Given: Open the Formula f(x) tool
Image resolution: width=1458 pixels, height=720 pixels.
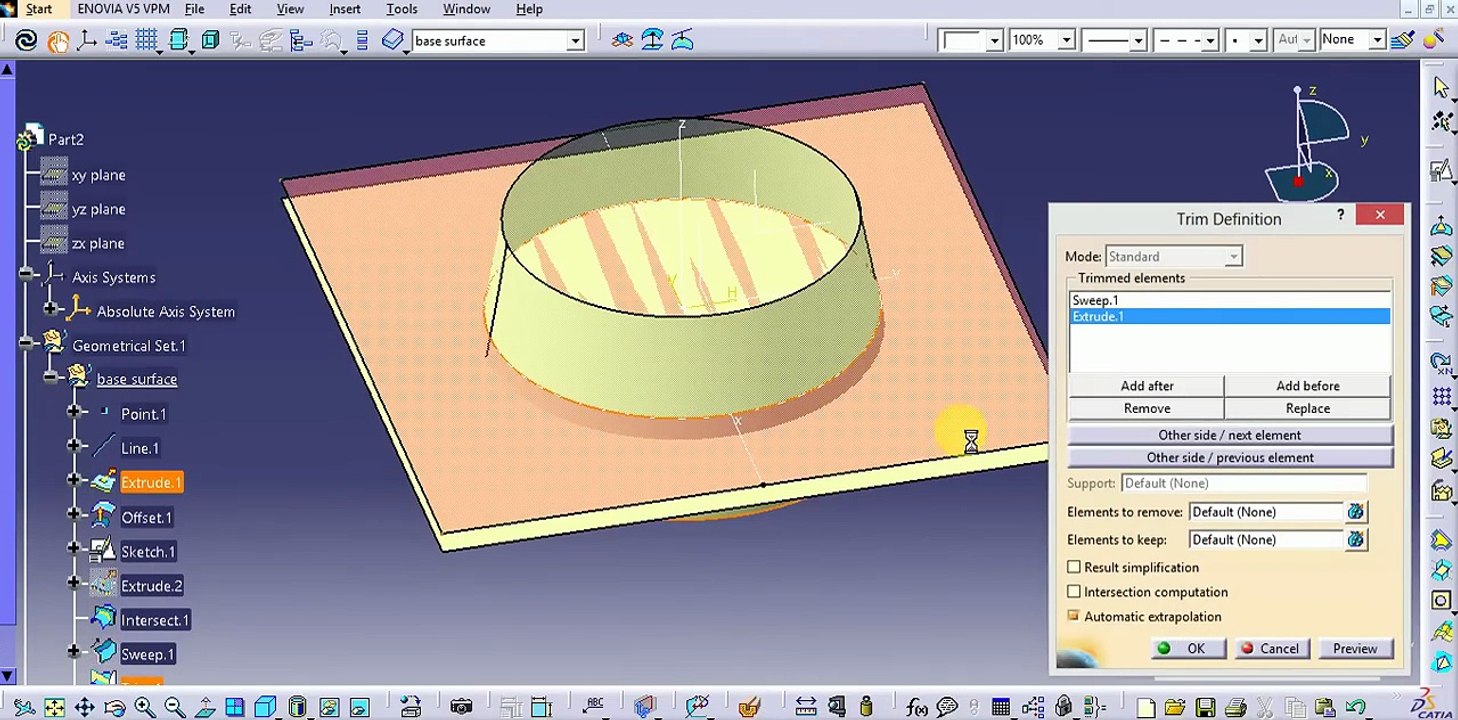Looking at the screenshot, I should point(916,708).
